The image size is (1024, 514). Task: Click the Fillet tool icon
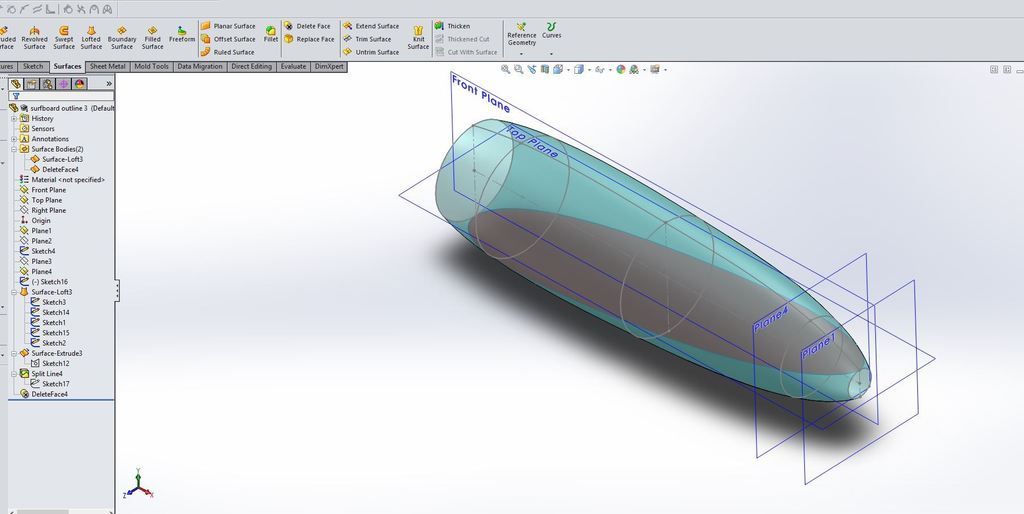[271, 34]
